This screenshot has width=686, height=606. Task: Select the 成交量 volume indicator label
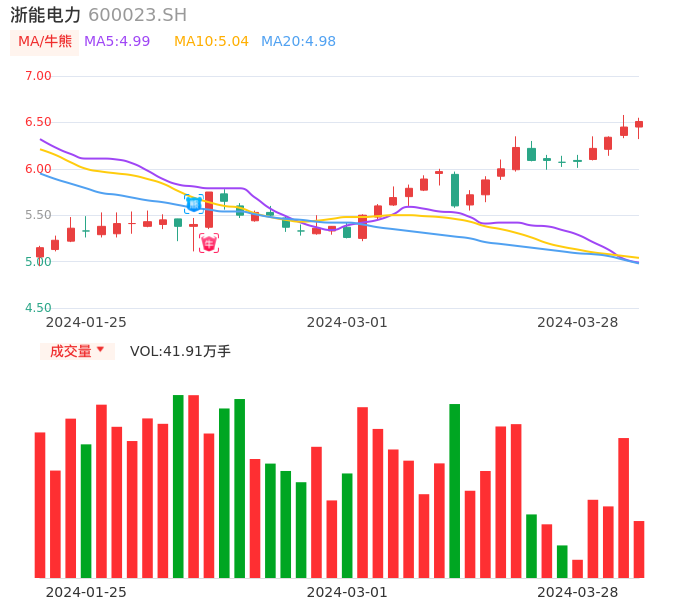coord(71,351)
